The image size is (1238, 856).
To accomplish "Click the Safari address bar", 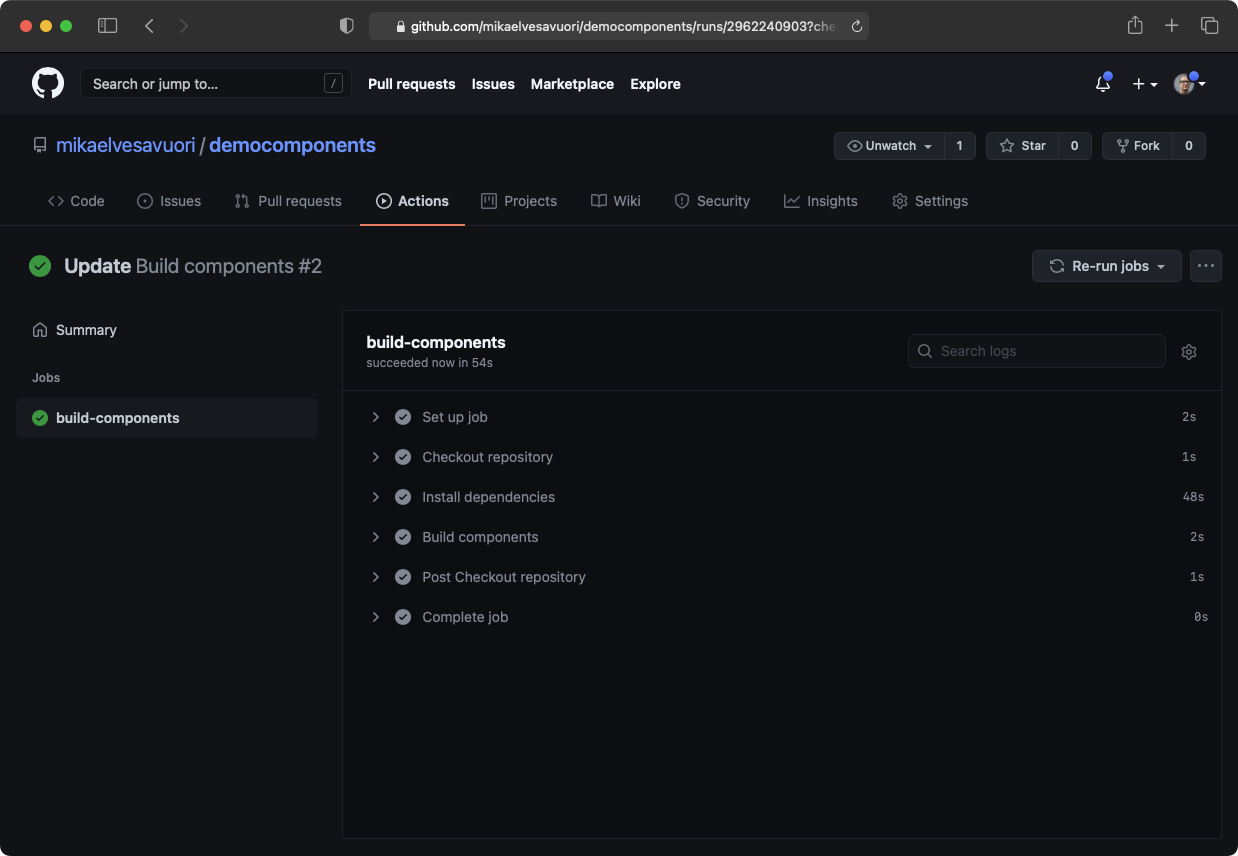I will point(618,26).
